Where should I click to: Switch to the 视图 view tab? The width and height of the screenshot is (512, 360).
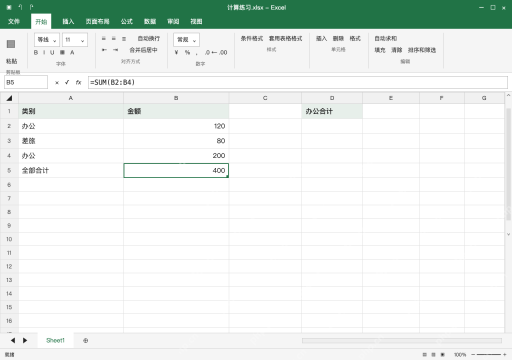coord(196,21)
